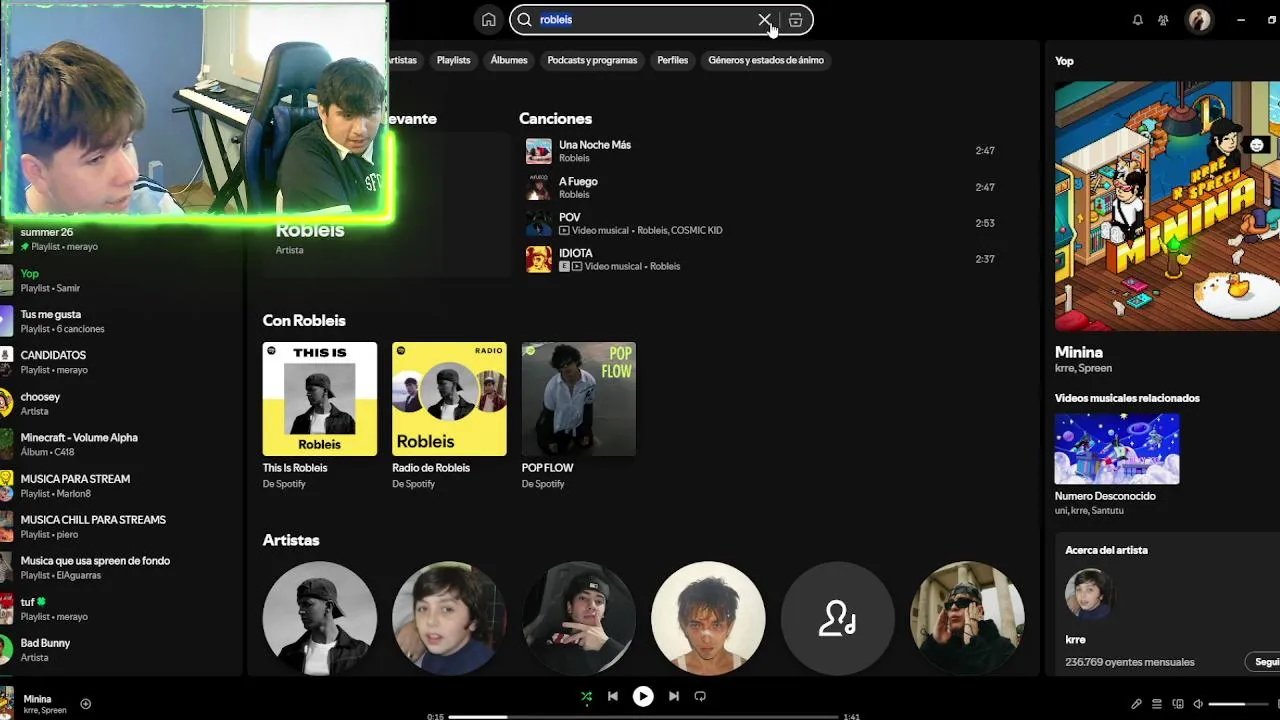Click IDIOTA cover art thumbnail
The height and width of the screenshot is (720, 1280).
tap(539, 259)
